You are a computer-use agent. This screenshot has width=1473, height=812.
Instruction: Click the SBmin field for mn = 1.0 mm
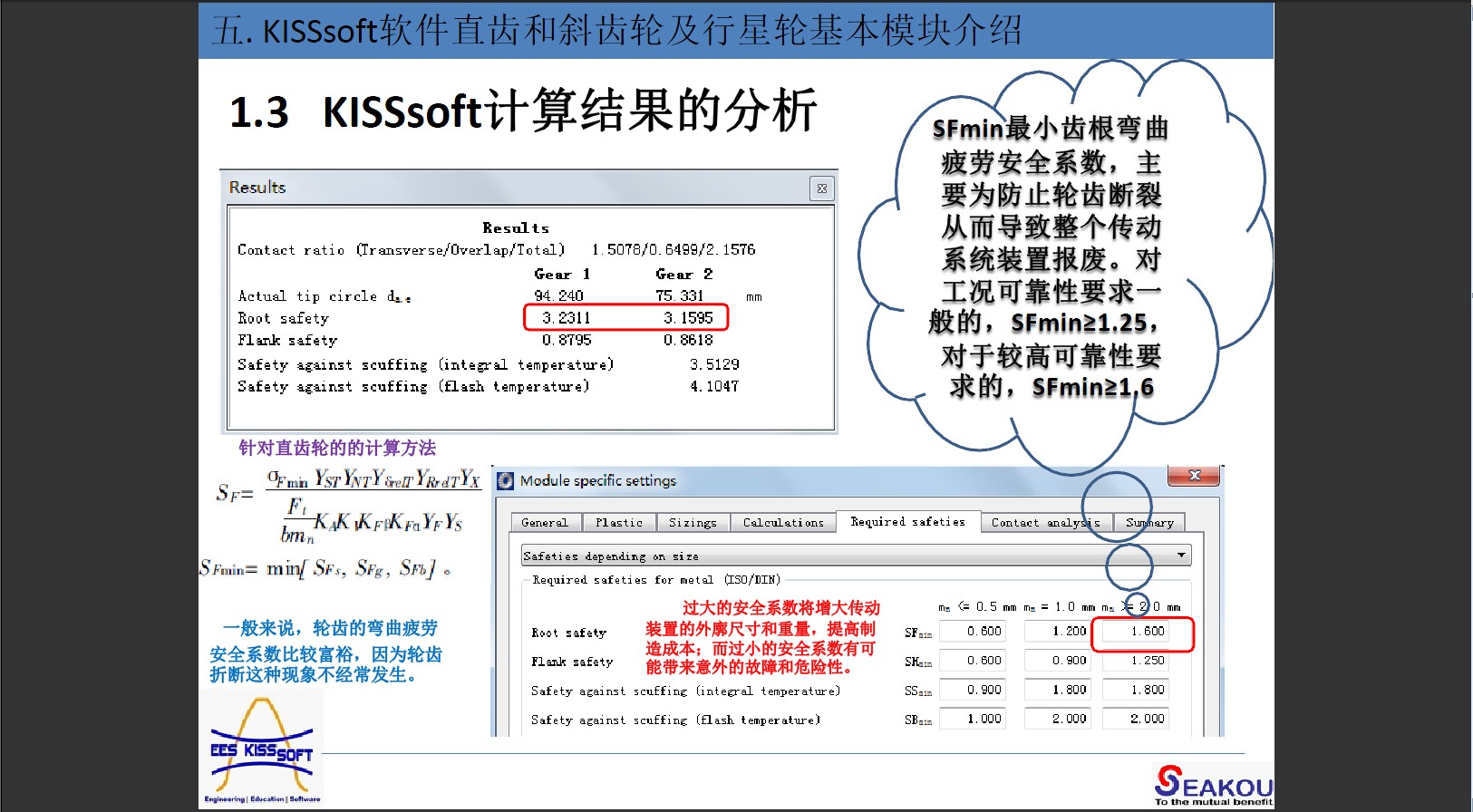[x=1058, y=719]
